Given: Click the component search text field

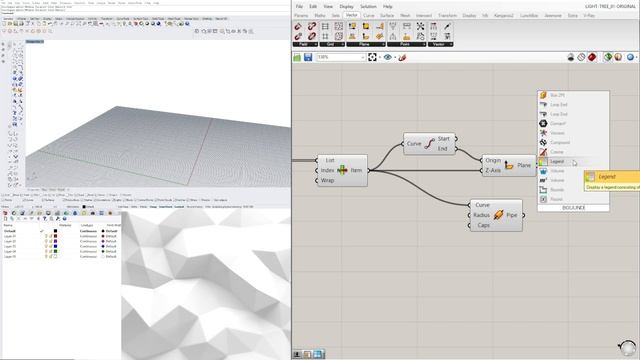Looking at the screenshot, I should coord(573,208).
